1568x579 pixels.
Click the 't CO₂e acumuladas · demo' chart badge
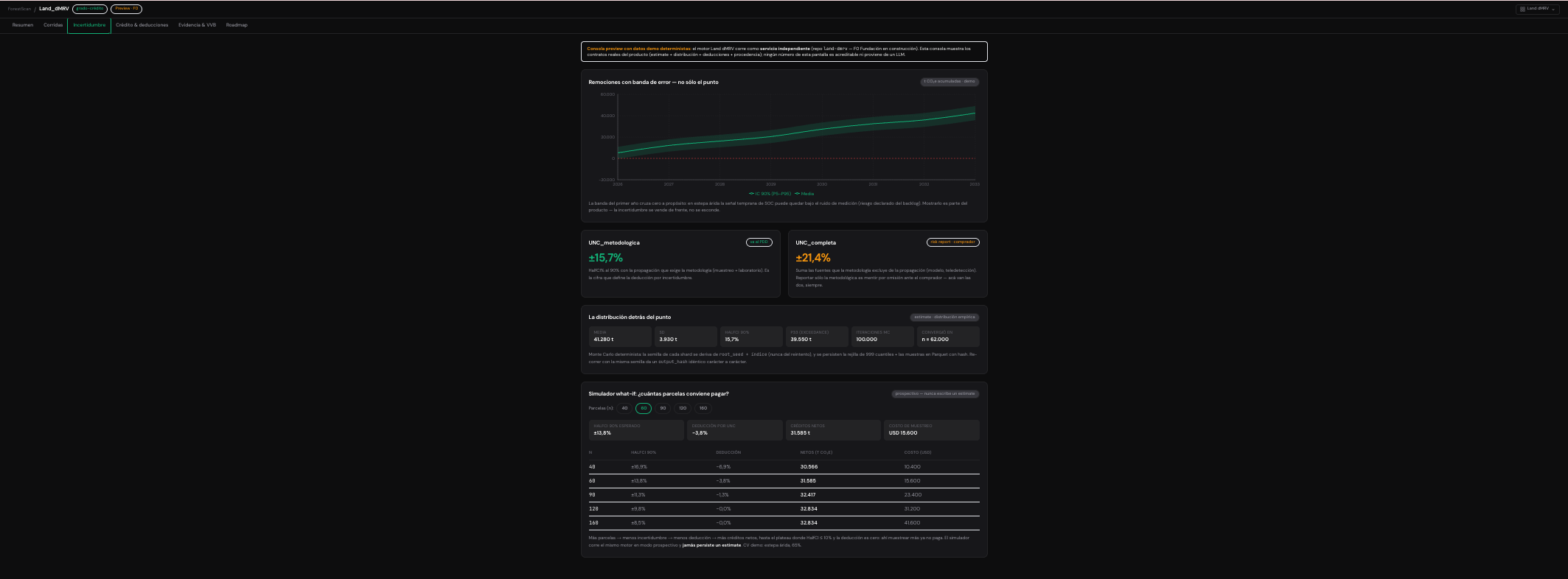949,82
